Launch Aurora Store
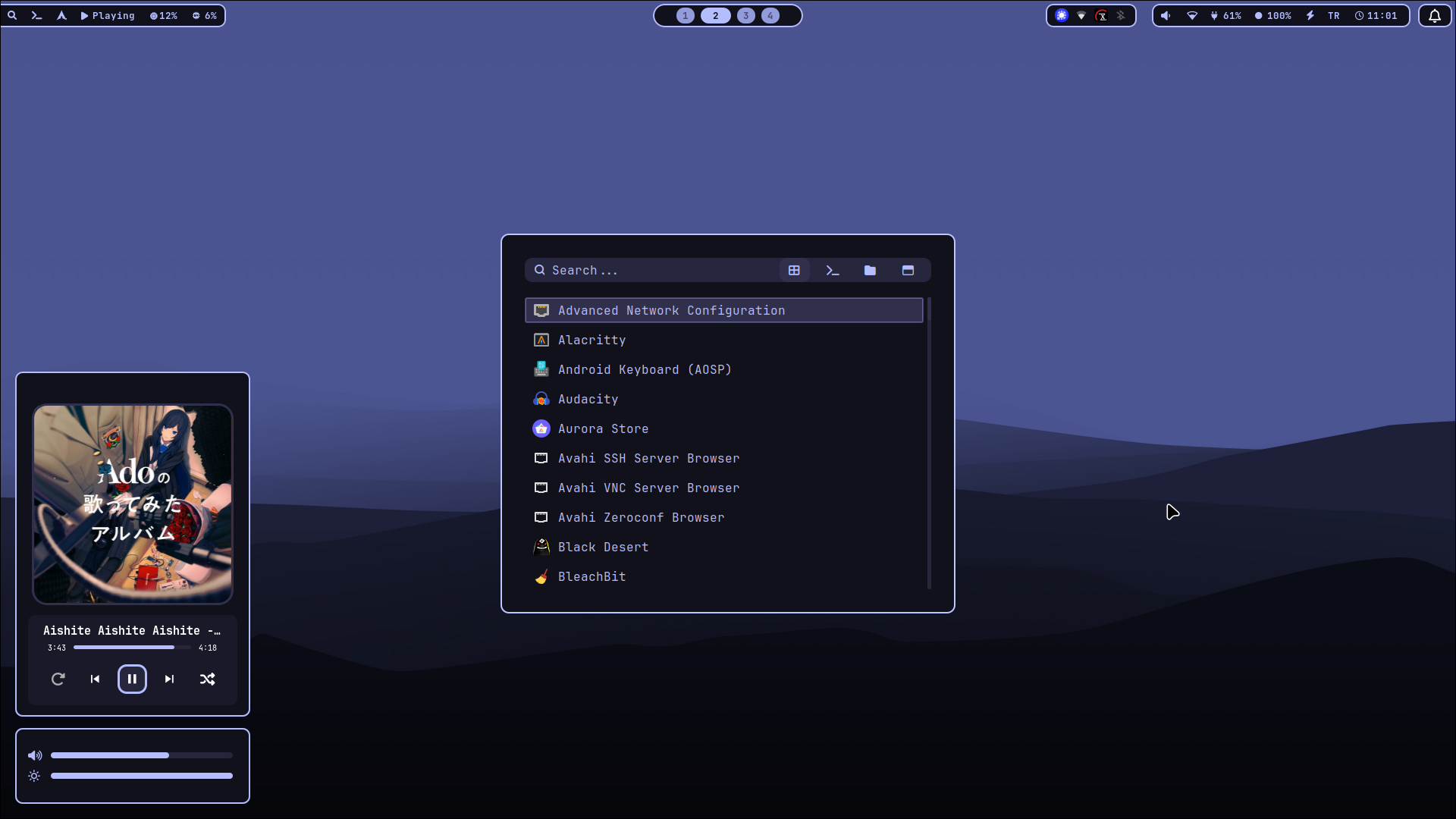The height and width of the screenshot is (819, 1456). pyautogui.click(x=724, y=428)
